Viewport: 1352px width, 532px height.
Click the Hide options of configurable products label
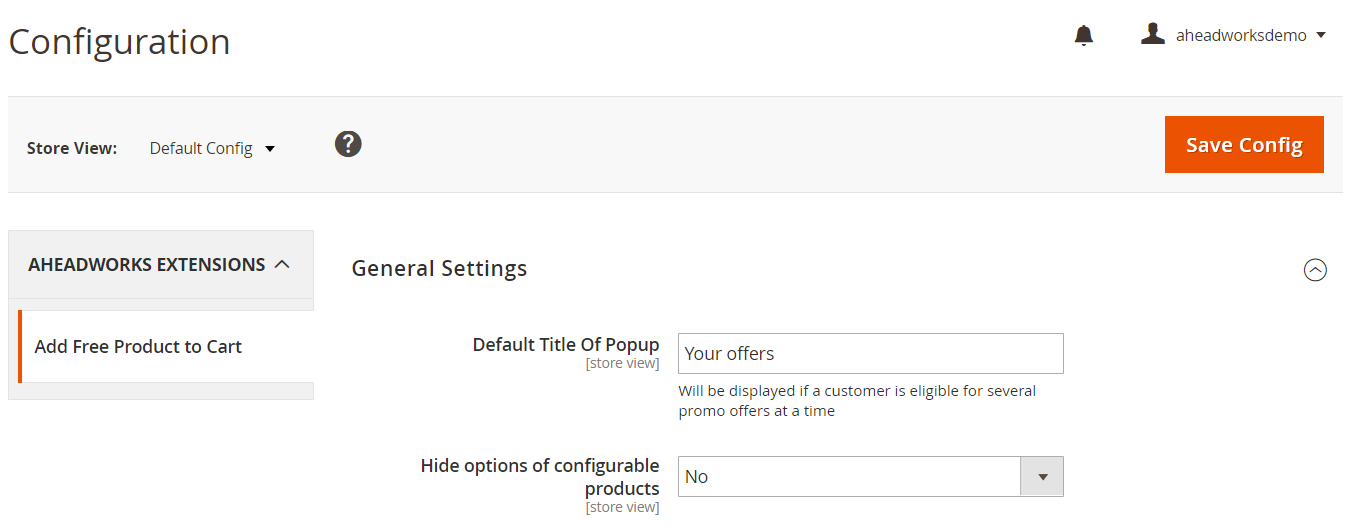point(540,477)
